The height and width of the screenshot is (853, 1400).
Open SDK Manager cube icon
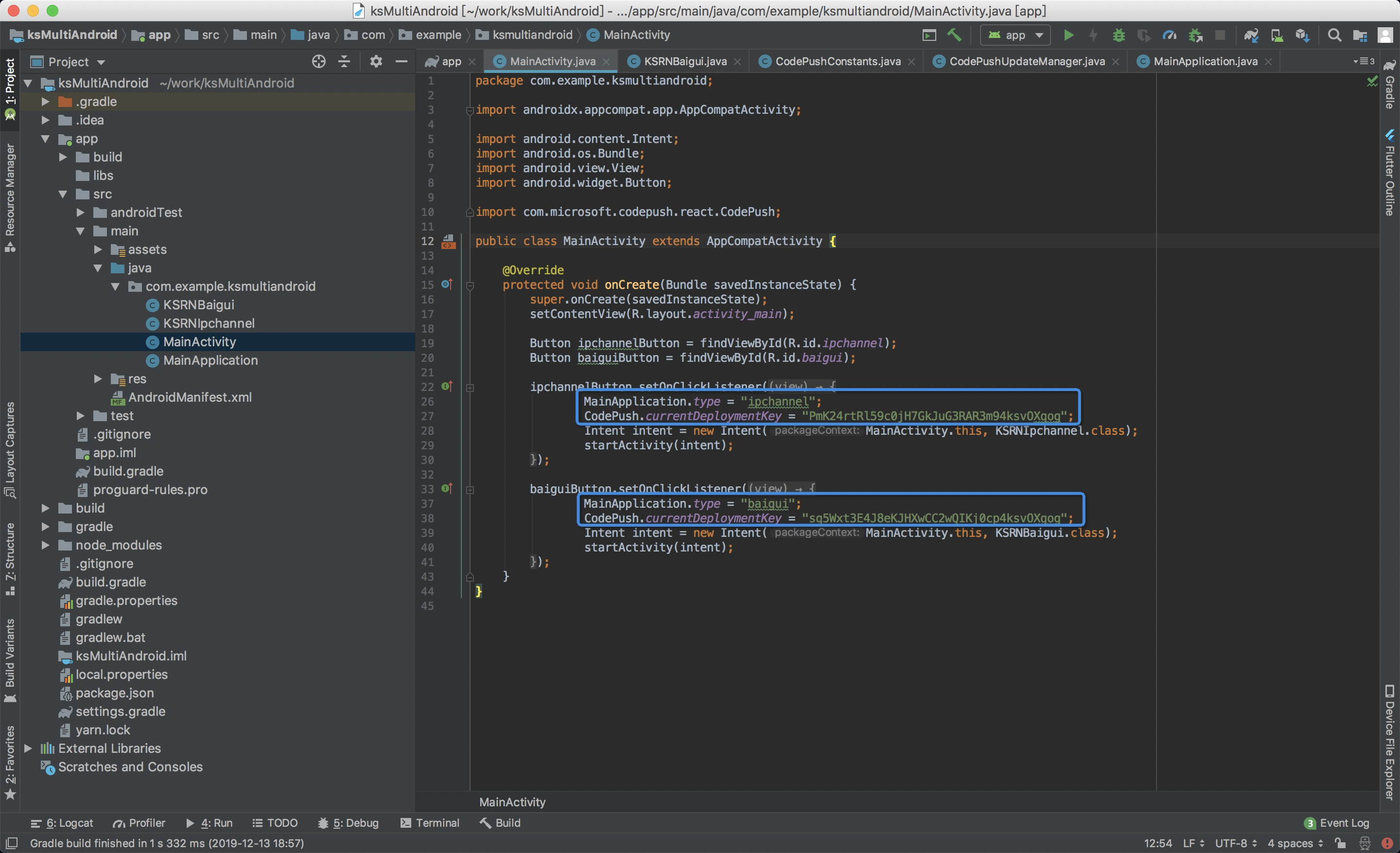click(x=1302, y=35)
